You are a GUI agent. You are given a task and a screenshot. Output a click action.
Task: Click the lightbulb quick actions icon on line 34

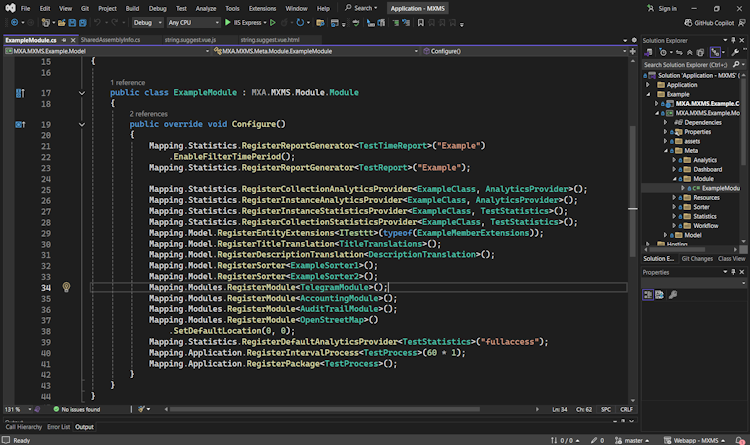[66, 287]
